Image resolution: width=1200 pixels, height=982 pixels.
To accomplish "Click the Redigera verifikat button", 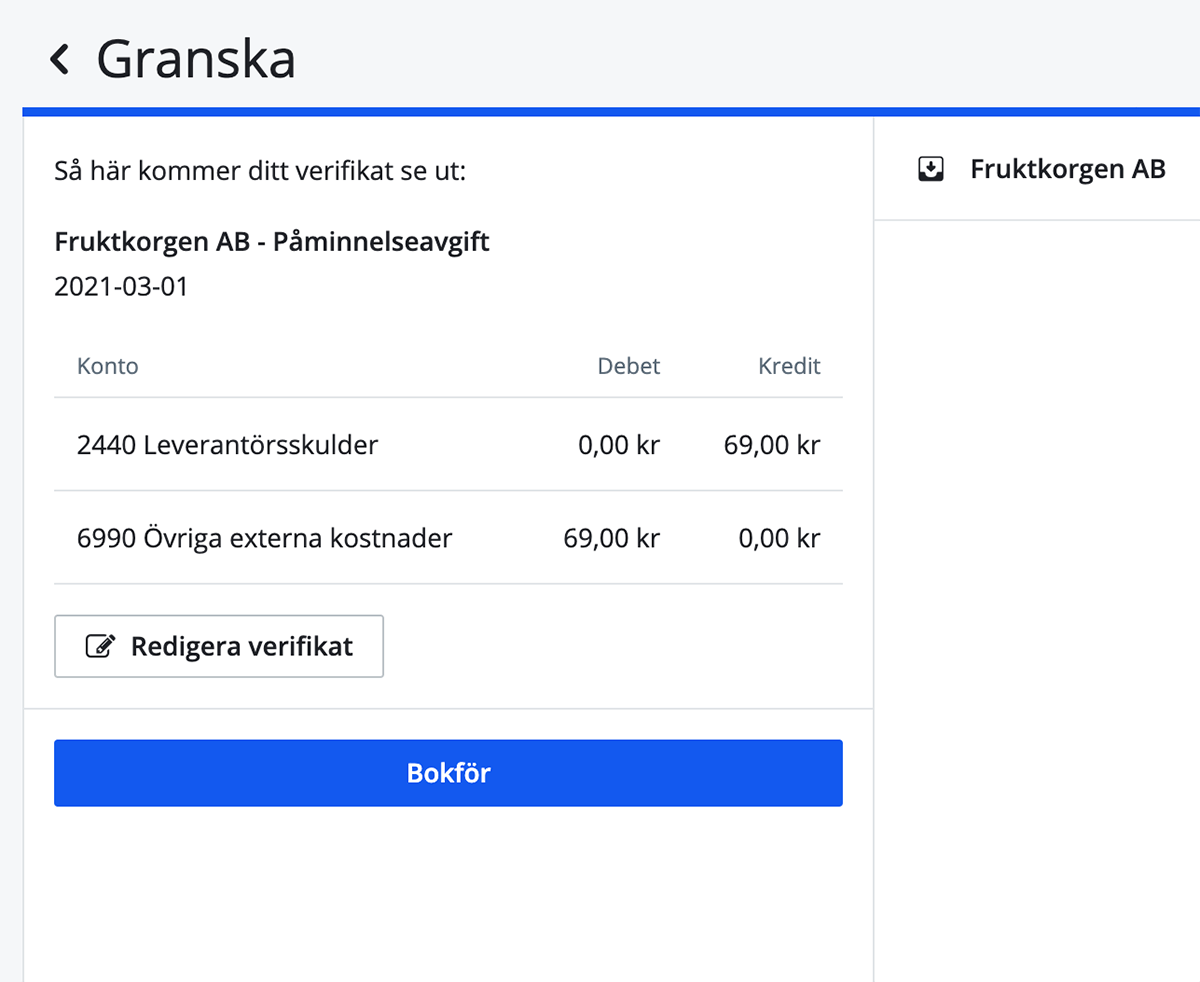I will click(x=219, y=646).
